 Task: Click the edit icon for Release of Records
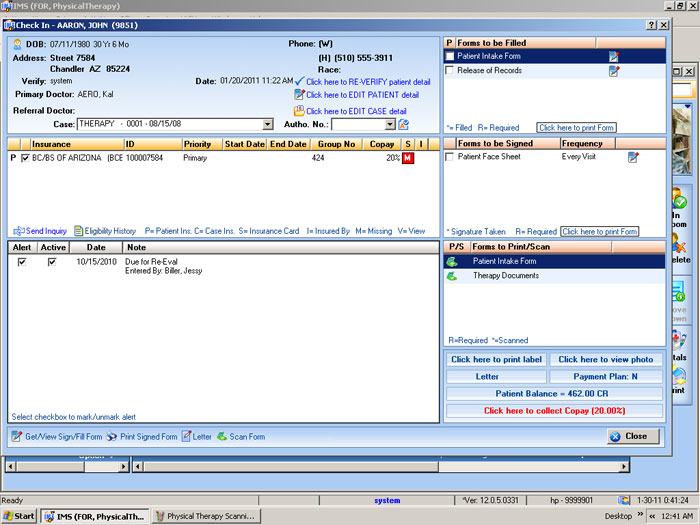[x=614, y=71]
